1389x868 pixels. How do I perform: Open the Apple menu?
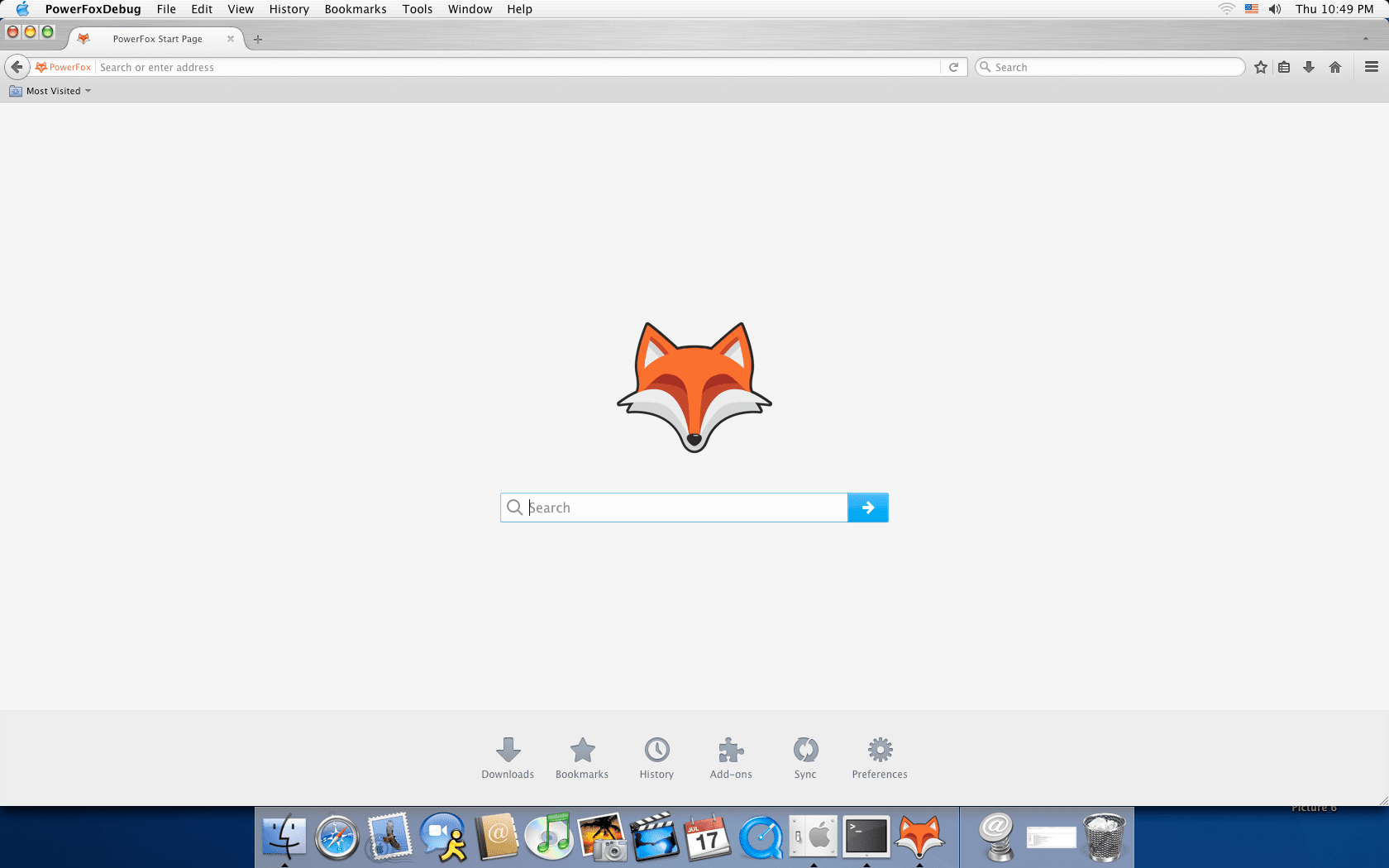tap(22, 9)
